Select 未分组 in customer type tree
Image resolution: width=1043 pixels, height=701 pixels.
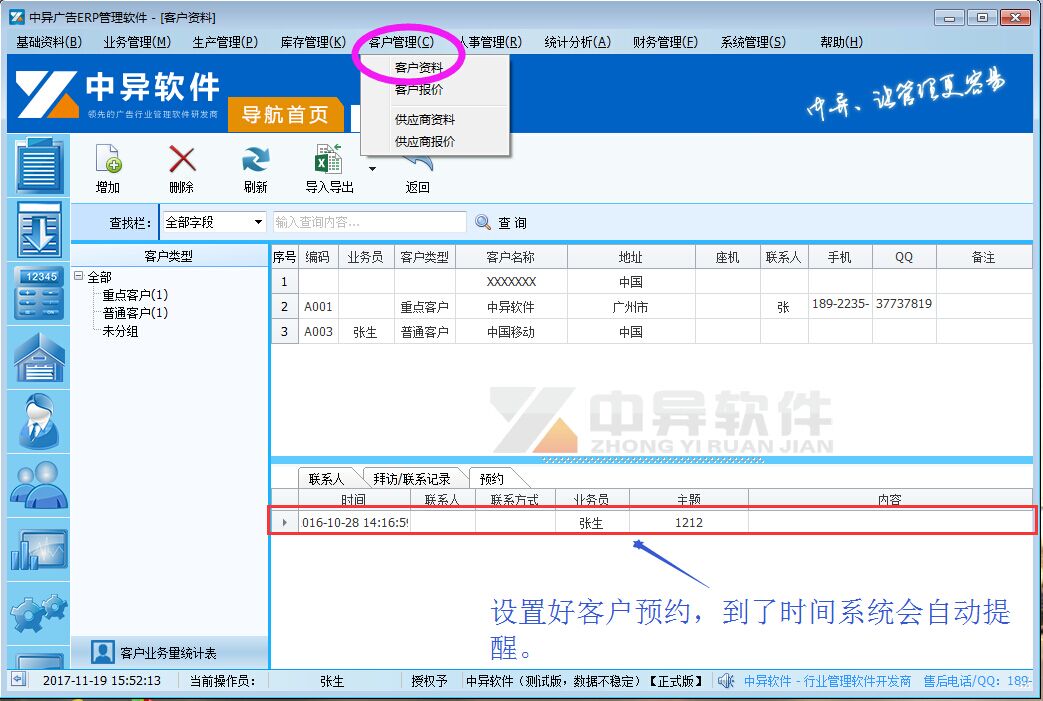click(x=120, y=331)
